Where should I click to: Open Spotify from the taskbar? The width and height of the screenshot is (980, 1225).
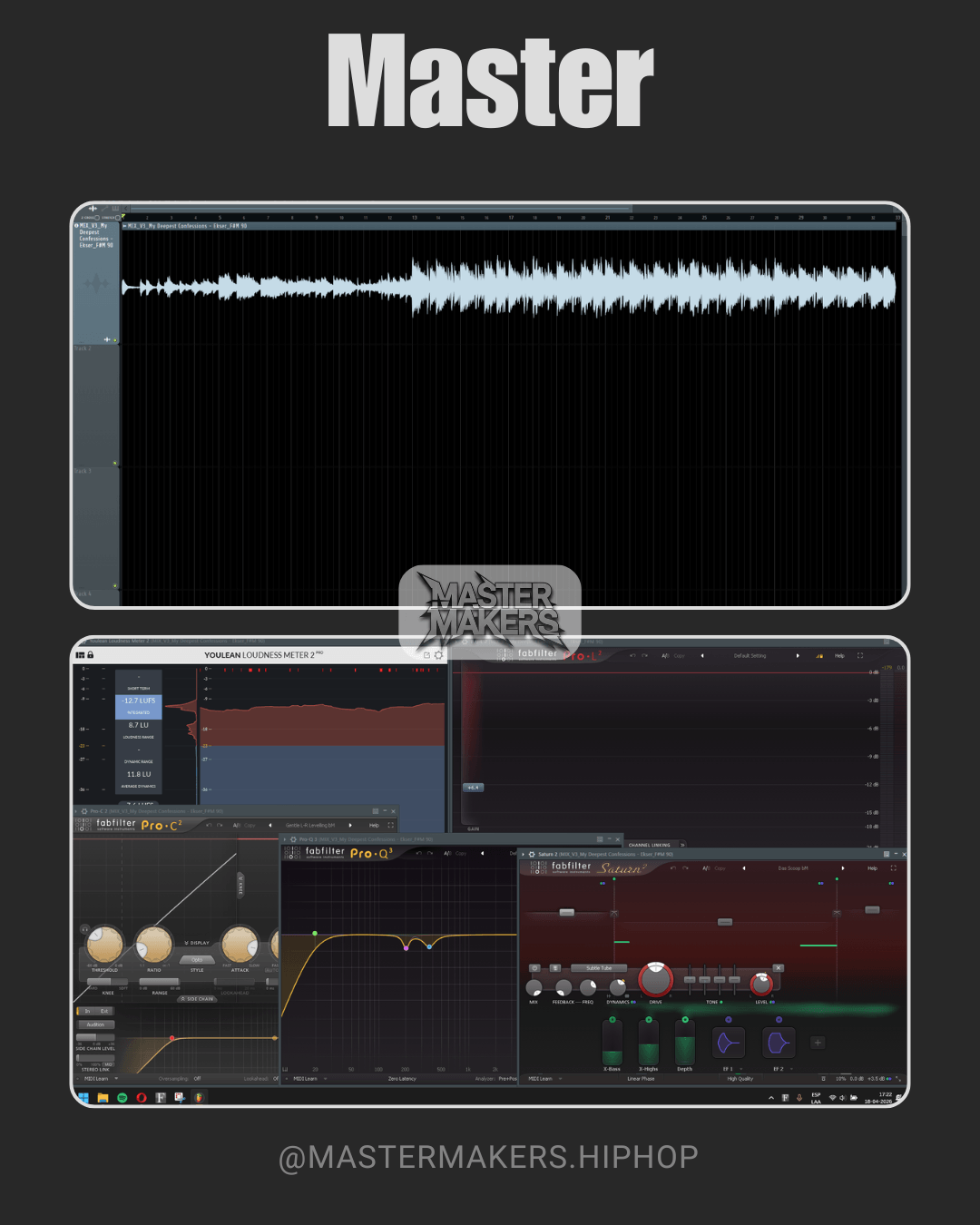pos(122,1098)
